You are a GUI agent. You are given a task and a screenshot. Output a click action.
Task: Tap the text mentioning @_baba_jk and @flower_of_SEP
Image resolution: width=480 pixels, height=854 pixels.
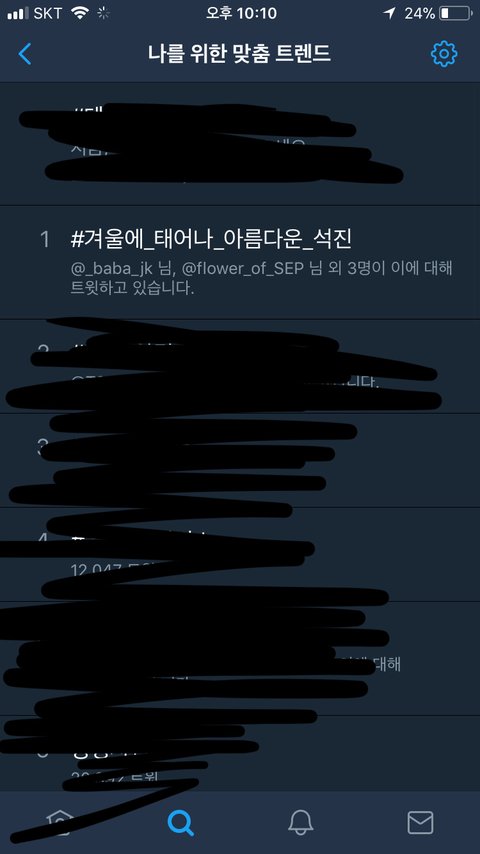click(262, 278)
